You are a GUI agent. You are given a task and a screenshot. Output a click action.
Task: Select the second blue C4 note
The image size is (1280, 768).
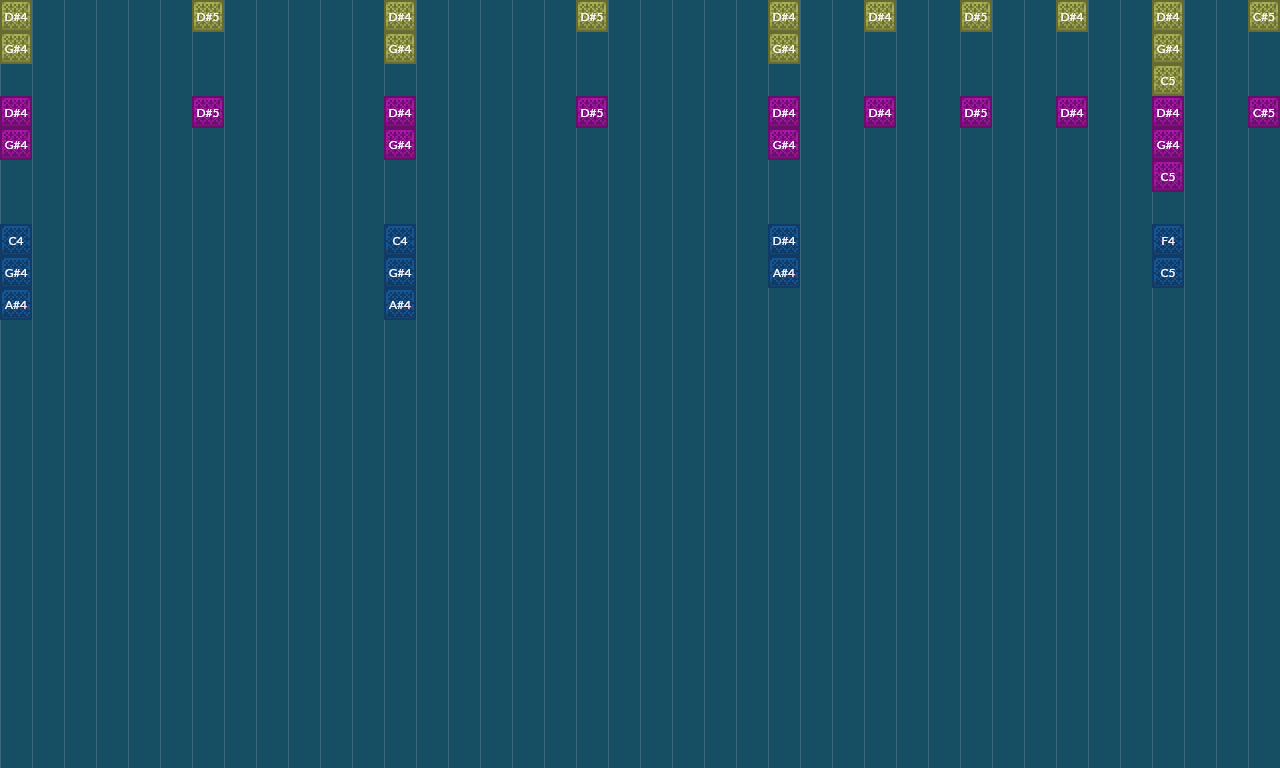pyautogui.click(x=400, y=240)
